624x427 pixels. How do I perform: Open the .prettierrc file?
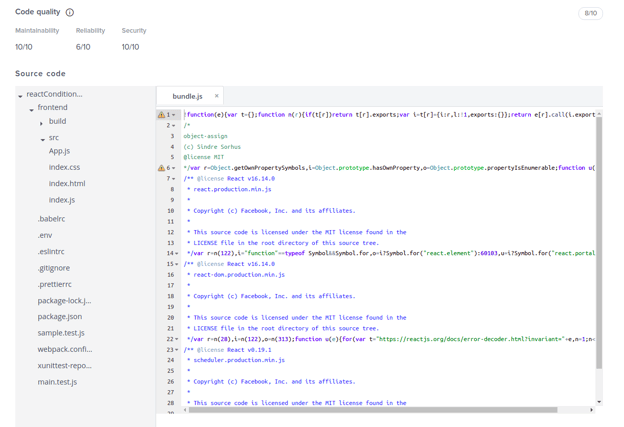coord(55,284)
